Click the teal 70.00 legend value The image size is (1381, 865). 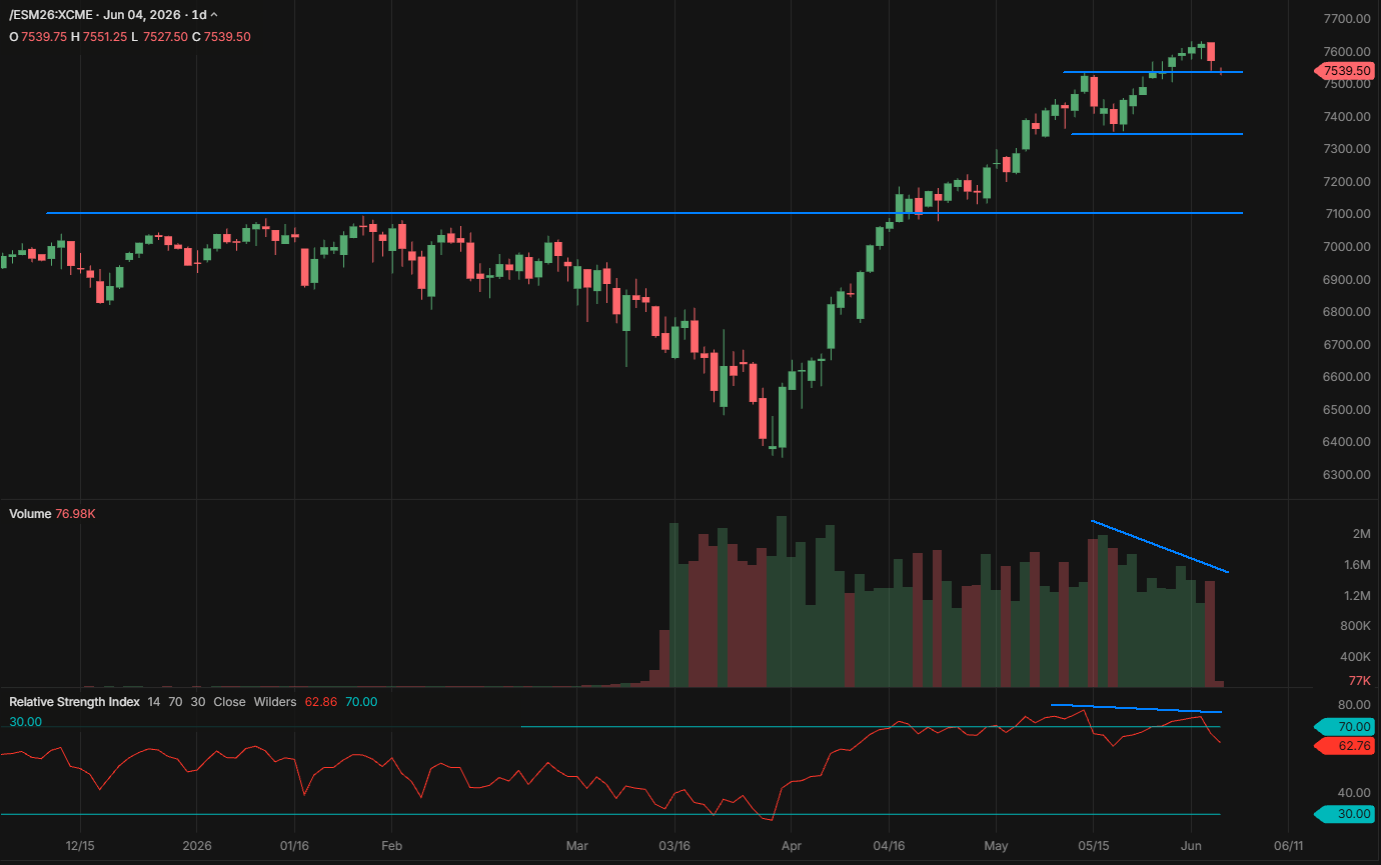click(361, 702)
